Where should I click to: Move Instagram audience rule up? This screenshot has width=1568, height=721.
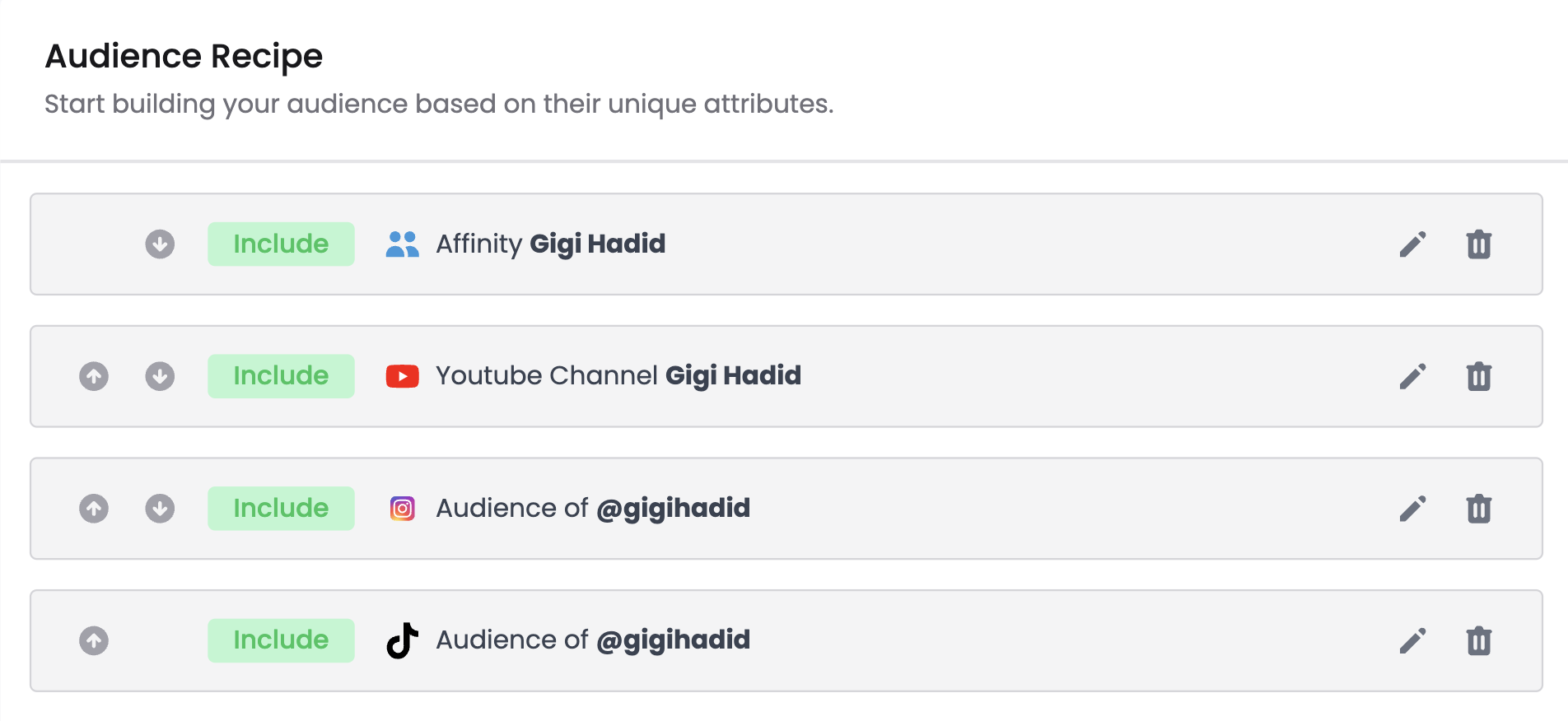point(94,509)
